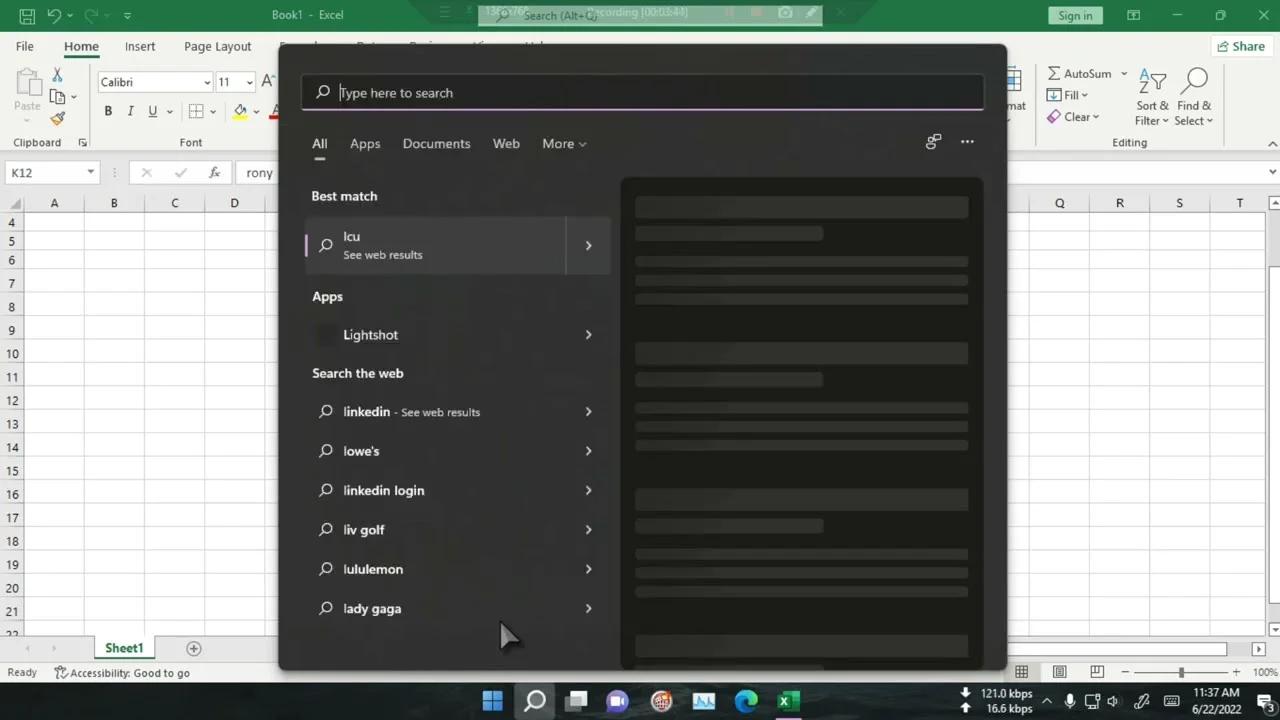Expand the linkedin login search suggestion
The image size is (1280, 720).
[x=588, y=490]
